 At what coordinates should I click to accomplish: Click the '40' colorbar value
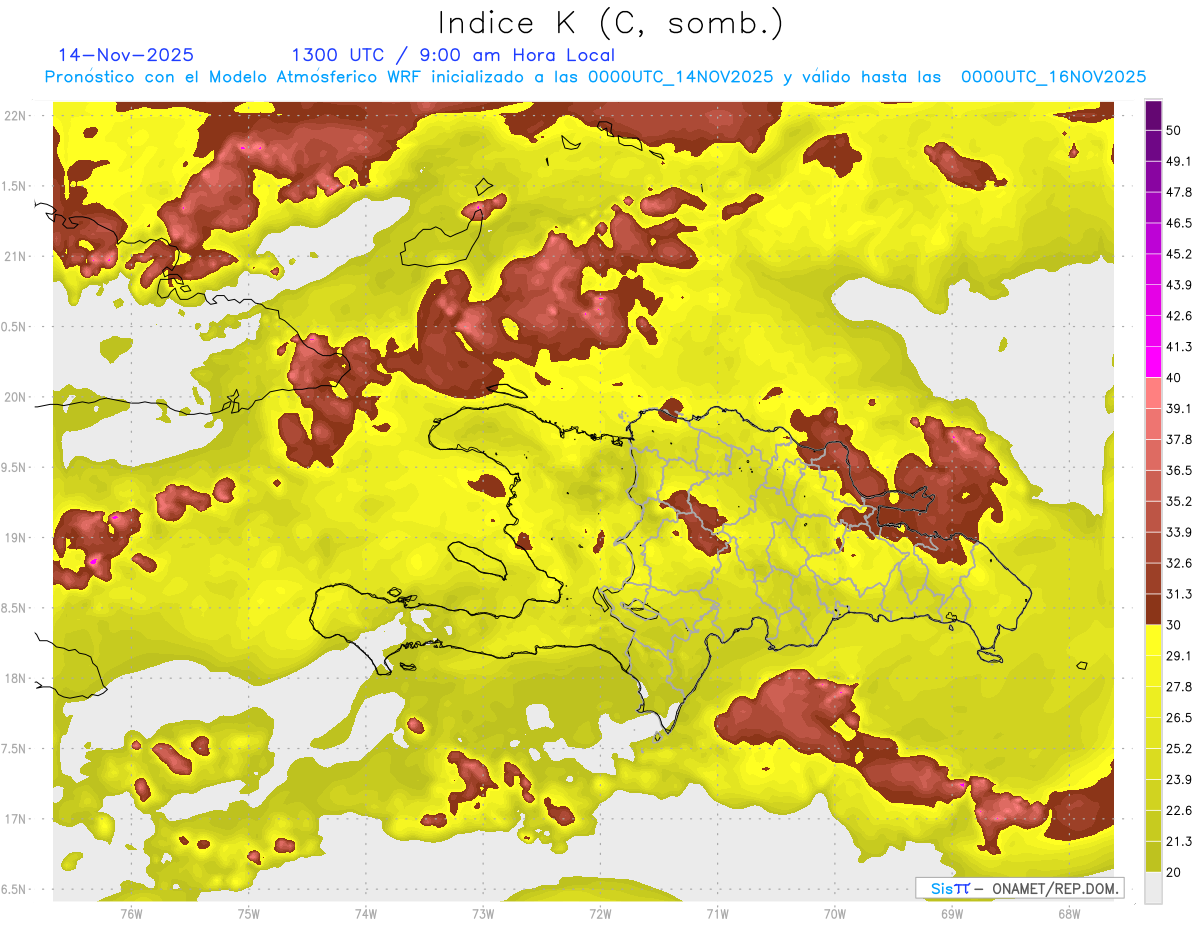[x=1174, y=378]
